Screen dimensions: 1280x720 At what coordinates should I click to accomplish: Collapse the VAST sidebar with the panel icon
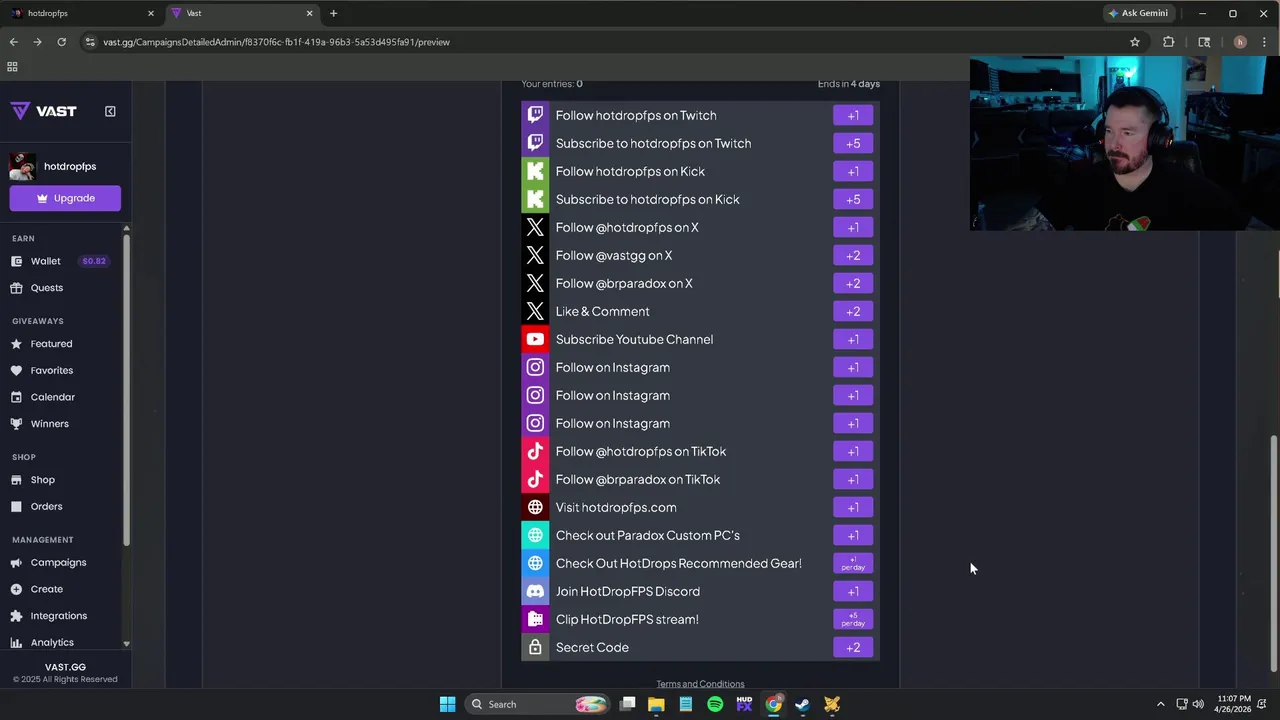110,111
